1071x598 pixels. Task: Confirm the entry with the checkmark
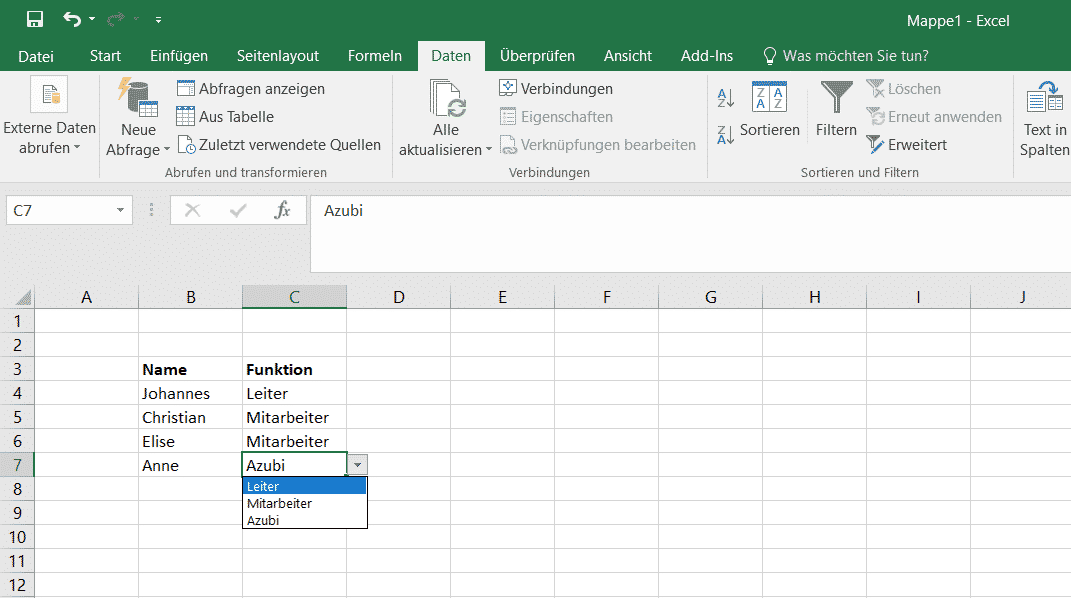tap(238, 210)
